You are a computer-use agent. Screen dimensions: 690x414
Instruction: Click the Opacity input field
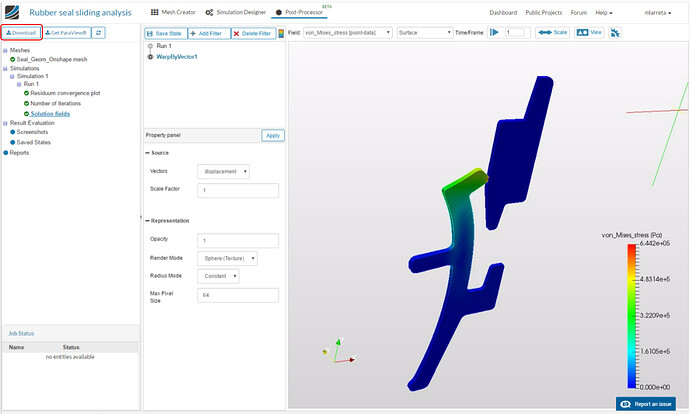pos(238,241)
